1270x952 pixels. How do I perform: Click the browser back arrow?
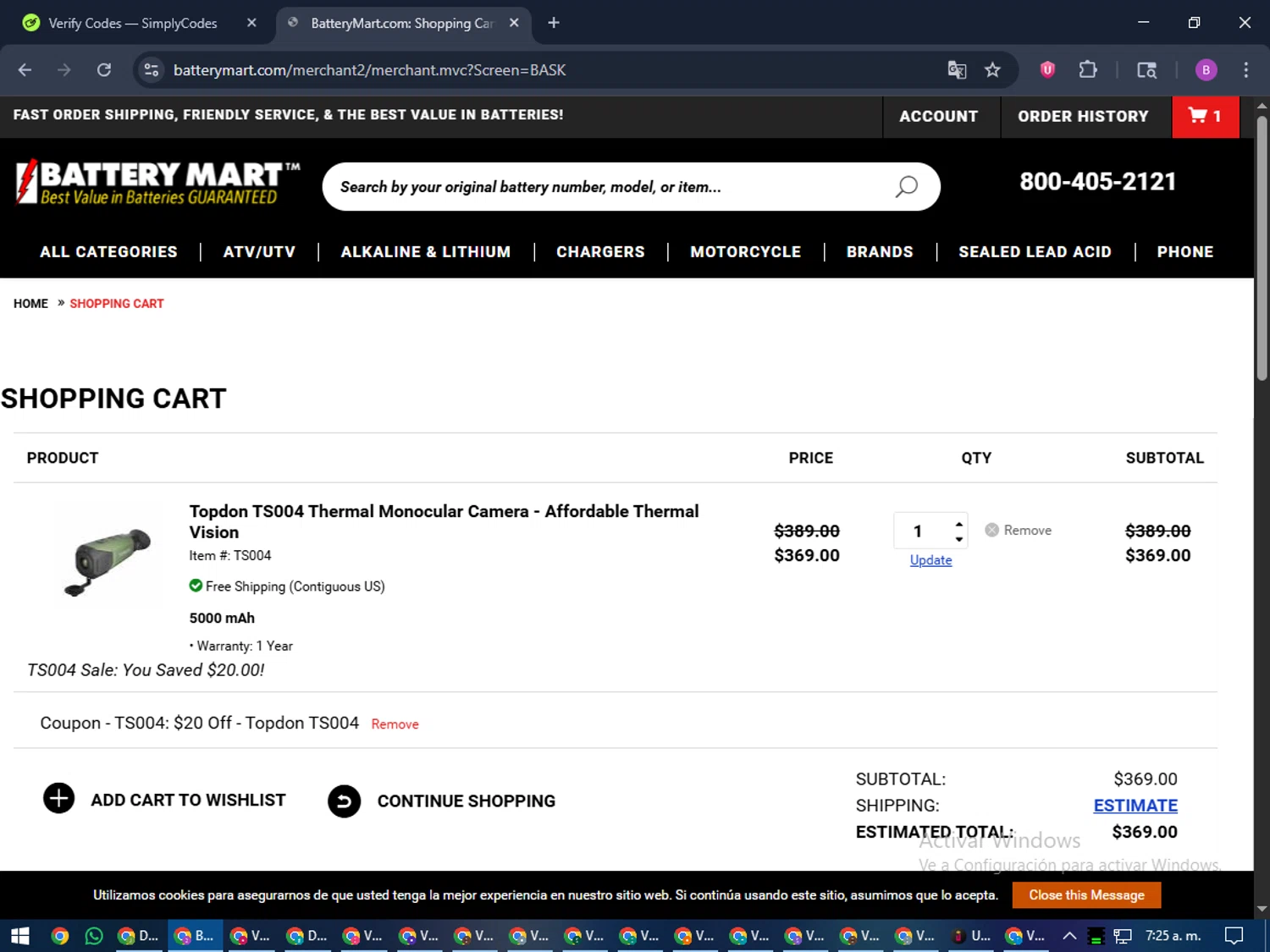coord(25,70)
